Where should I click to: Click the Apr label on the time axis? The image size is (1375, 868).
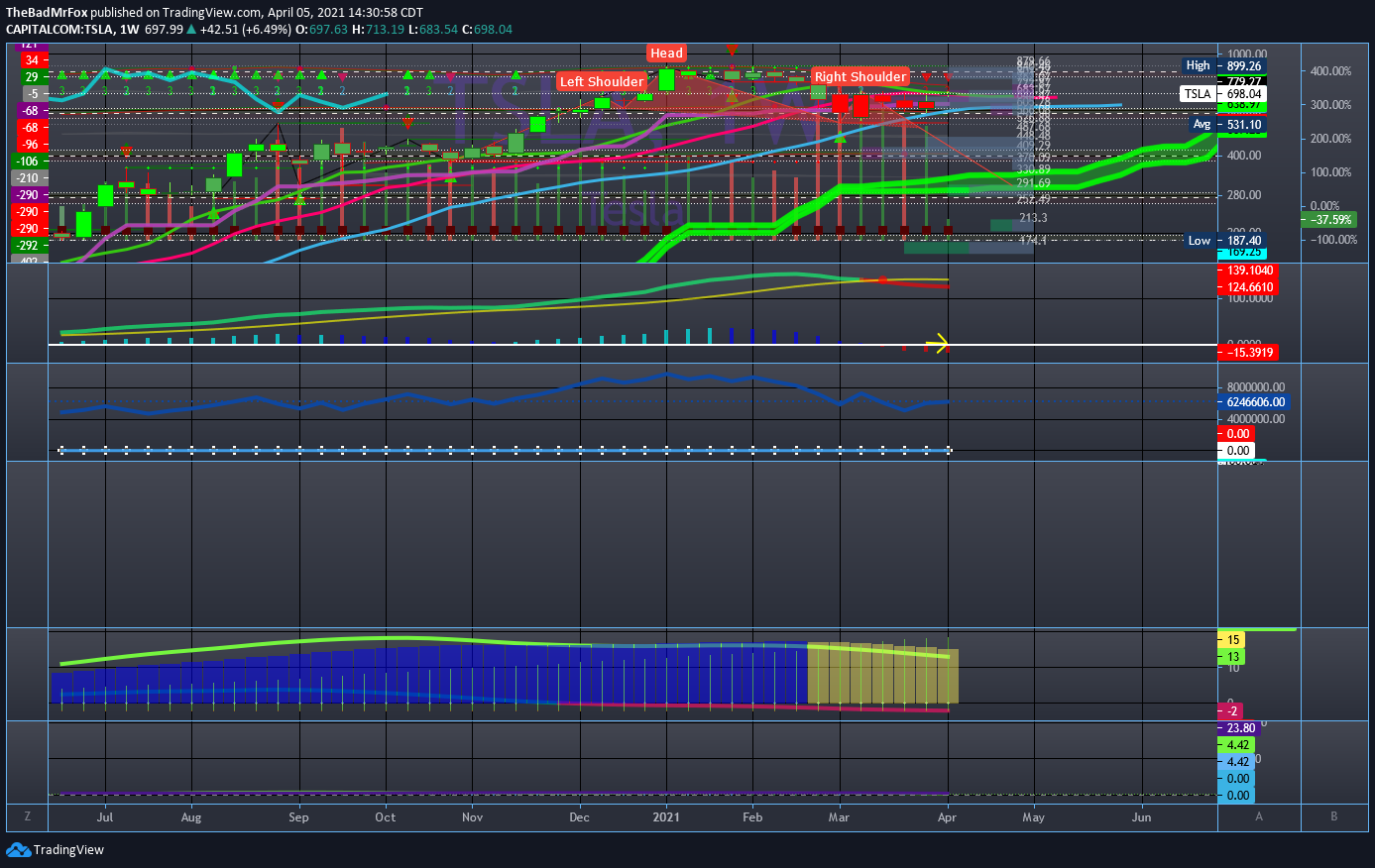pos(947,817)
